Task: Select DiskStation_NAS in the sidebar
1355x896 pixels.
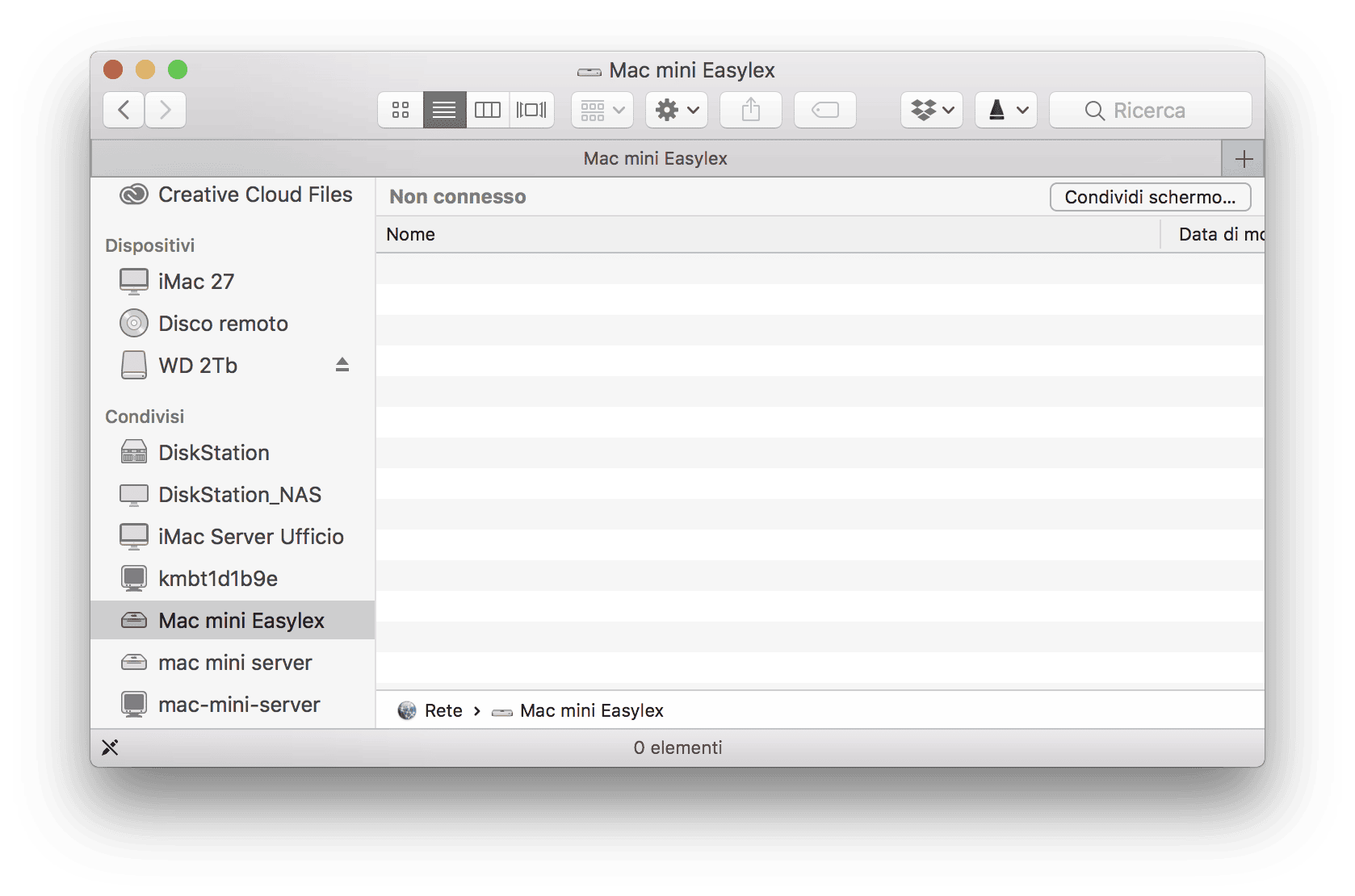Action: tap(233, 495)
